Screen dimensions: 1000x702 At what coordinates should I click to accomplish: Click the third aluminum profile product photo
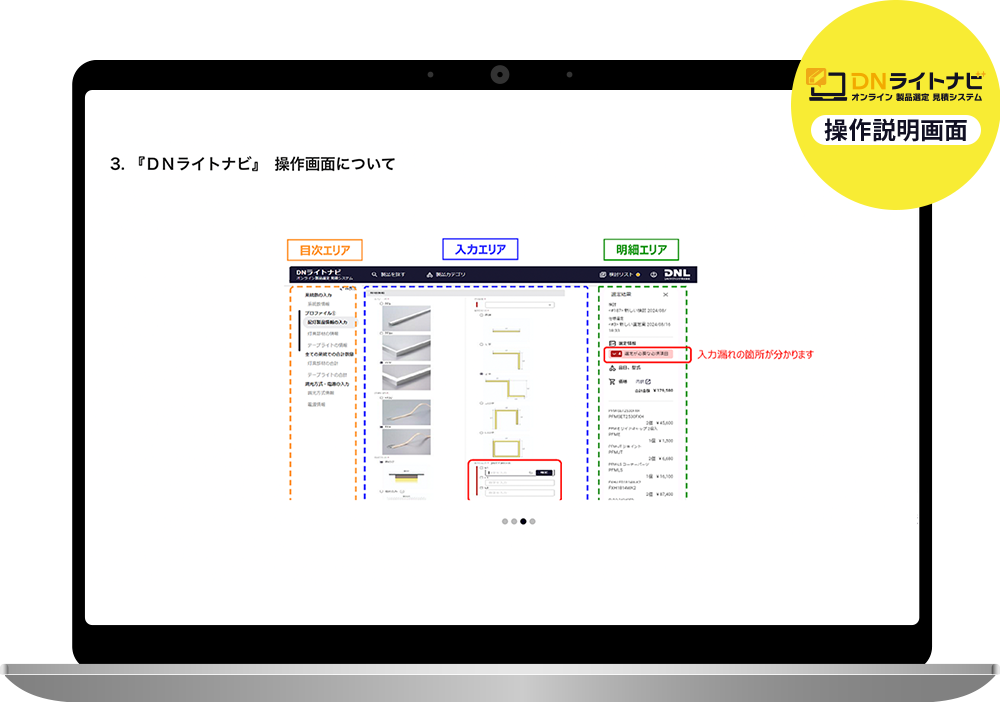pyautogui.click(x=406, y=377)
